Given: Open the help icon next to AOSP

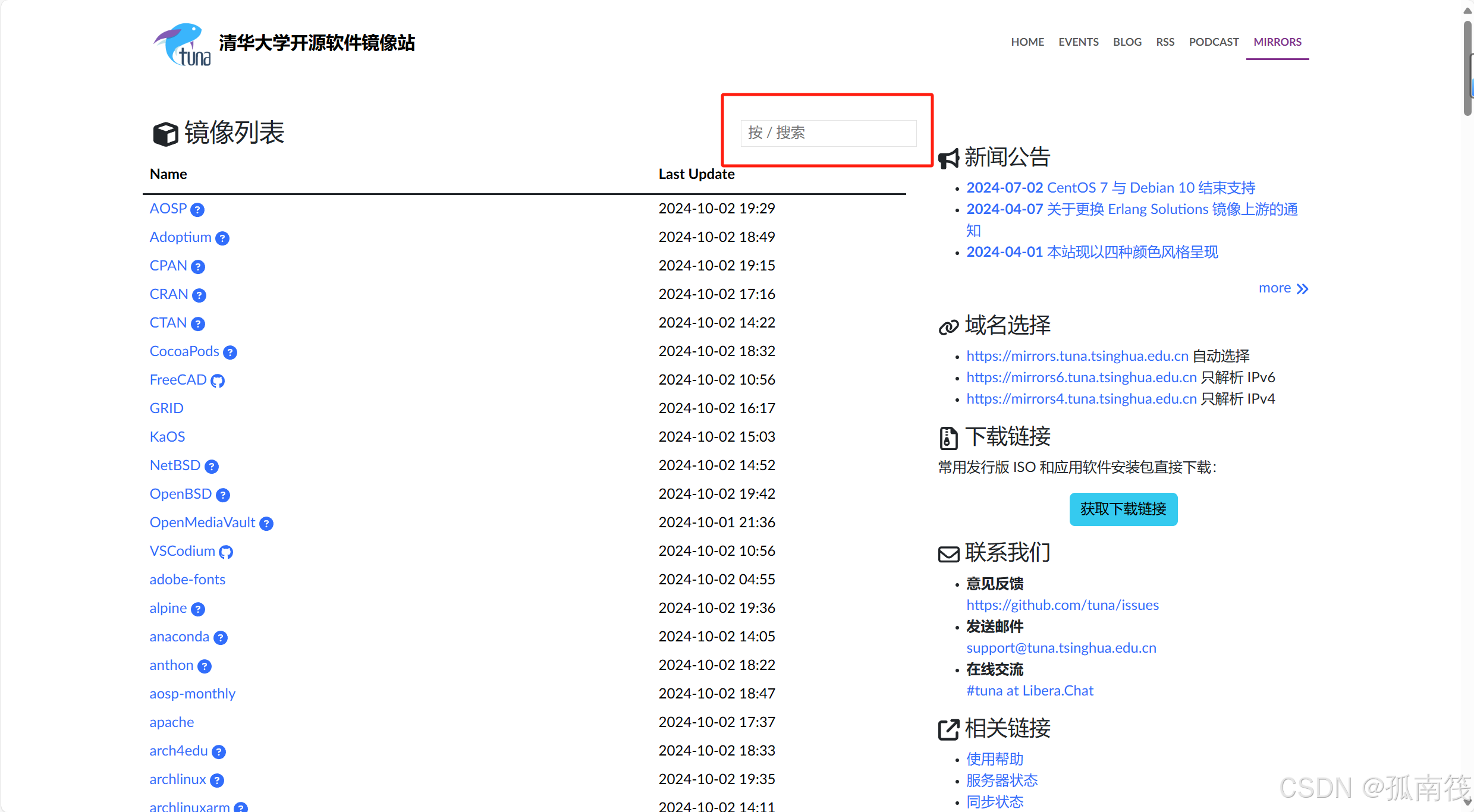Looking at the screenshot, I should (197, 210).
